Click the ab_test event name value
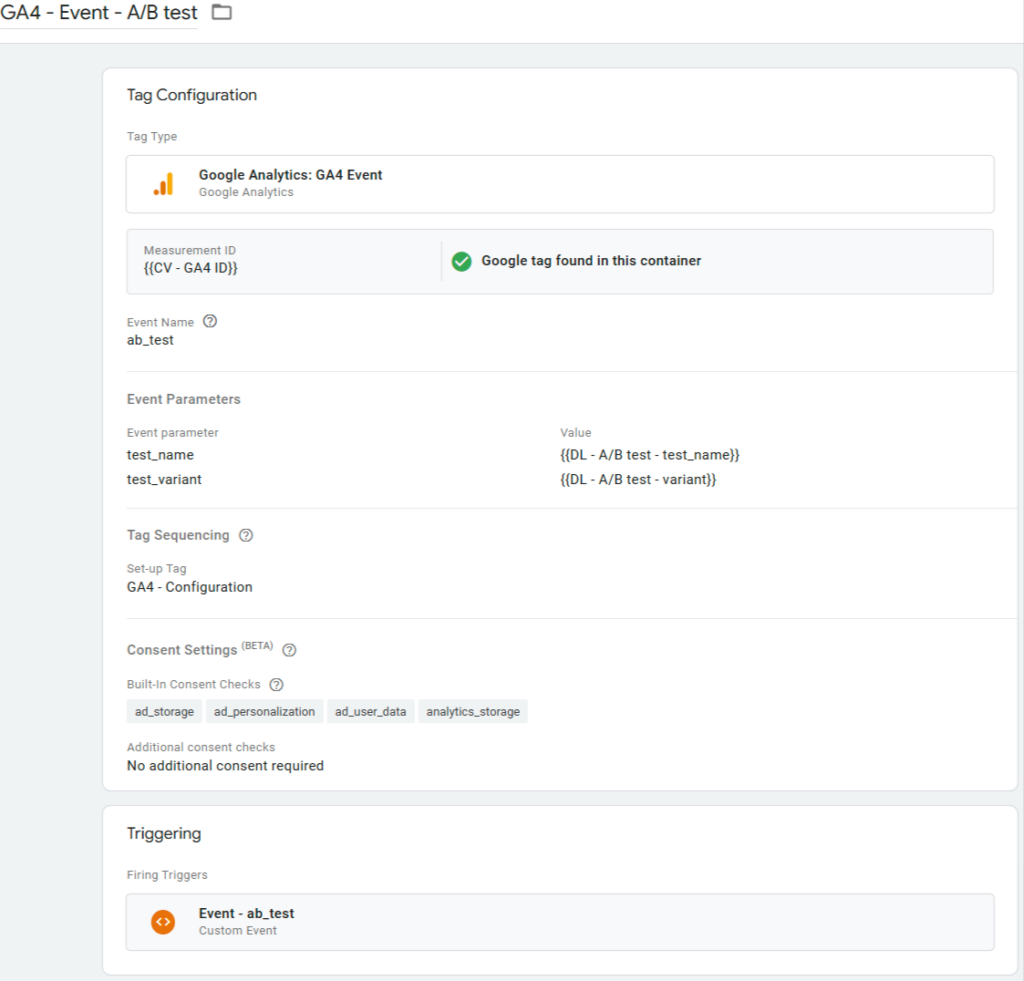The height and width of the screenshot is (981, 1024). [x=150, y=340]
